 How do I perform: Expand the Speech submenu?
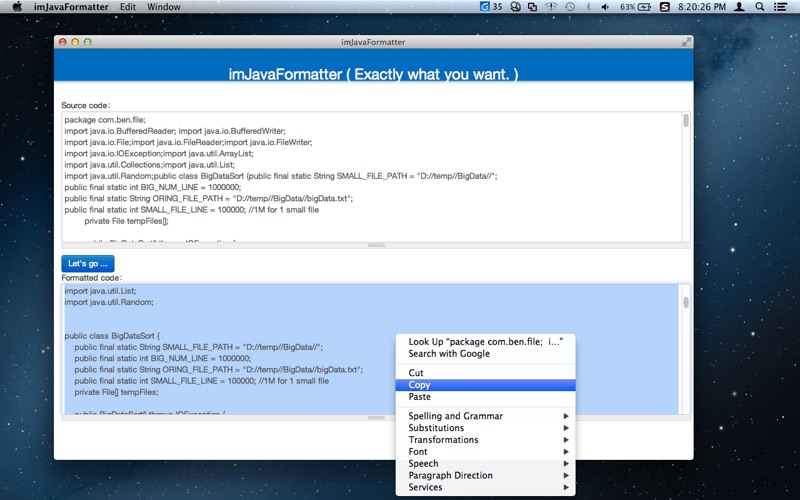coord(485,463)
